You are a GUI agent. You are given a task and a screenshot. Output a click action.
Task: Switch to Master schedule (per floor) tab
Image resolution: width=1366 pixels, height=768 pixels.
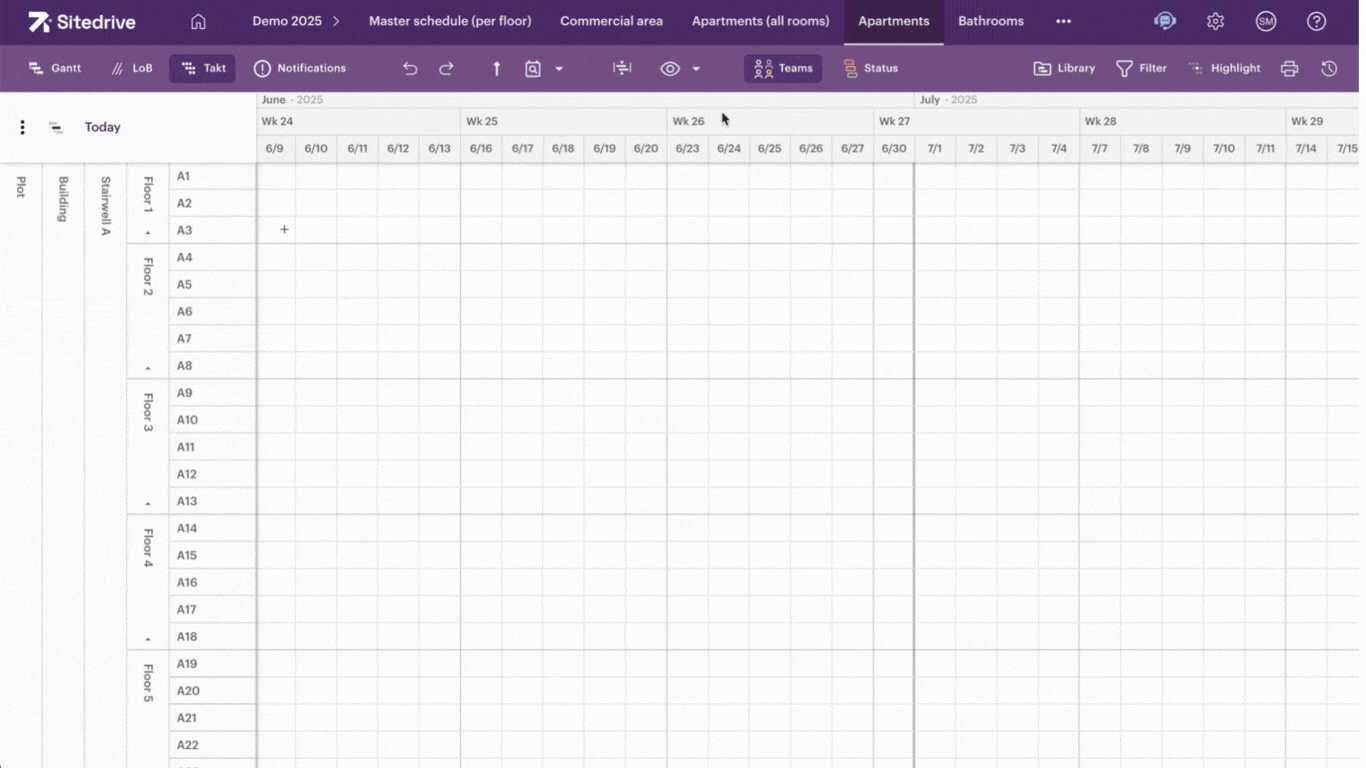[x=450, y=21]
